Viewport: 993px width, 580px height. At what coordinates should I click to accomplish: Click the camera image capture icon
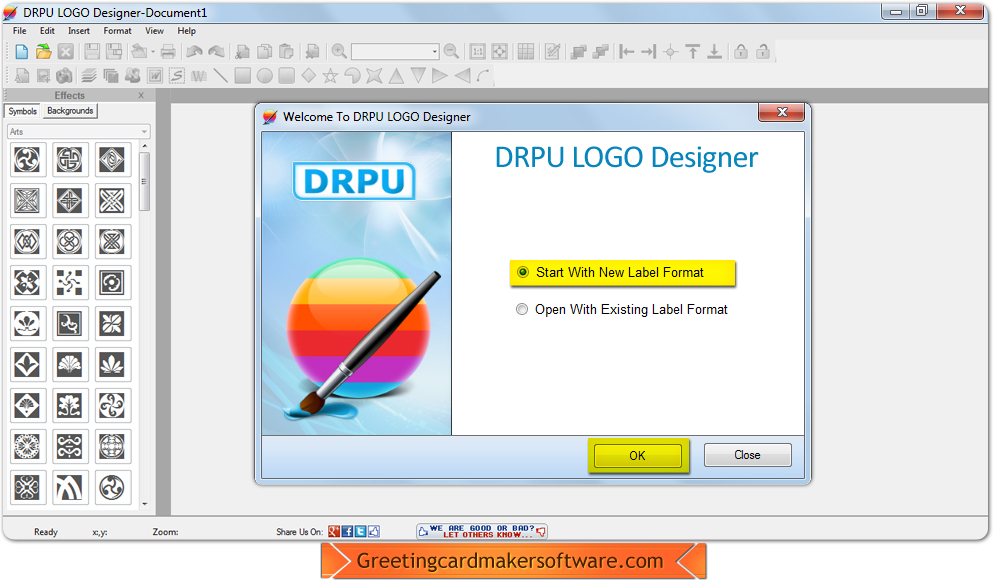[65, 76]
